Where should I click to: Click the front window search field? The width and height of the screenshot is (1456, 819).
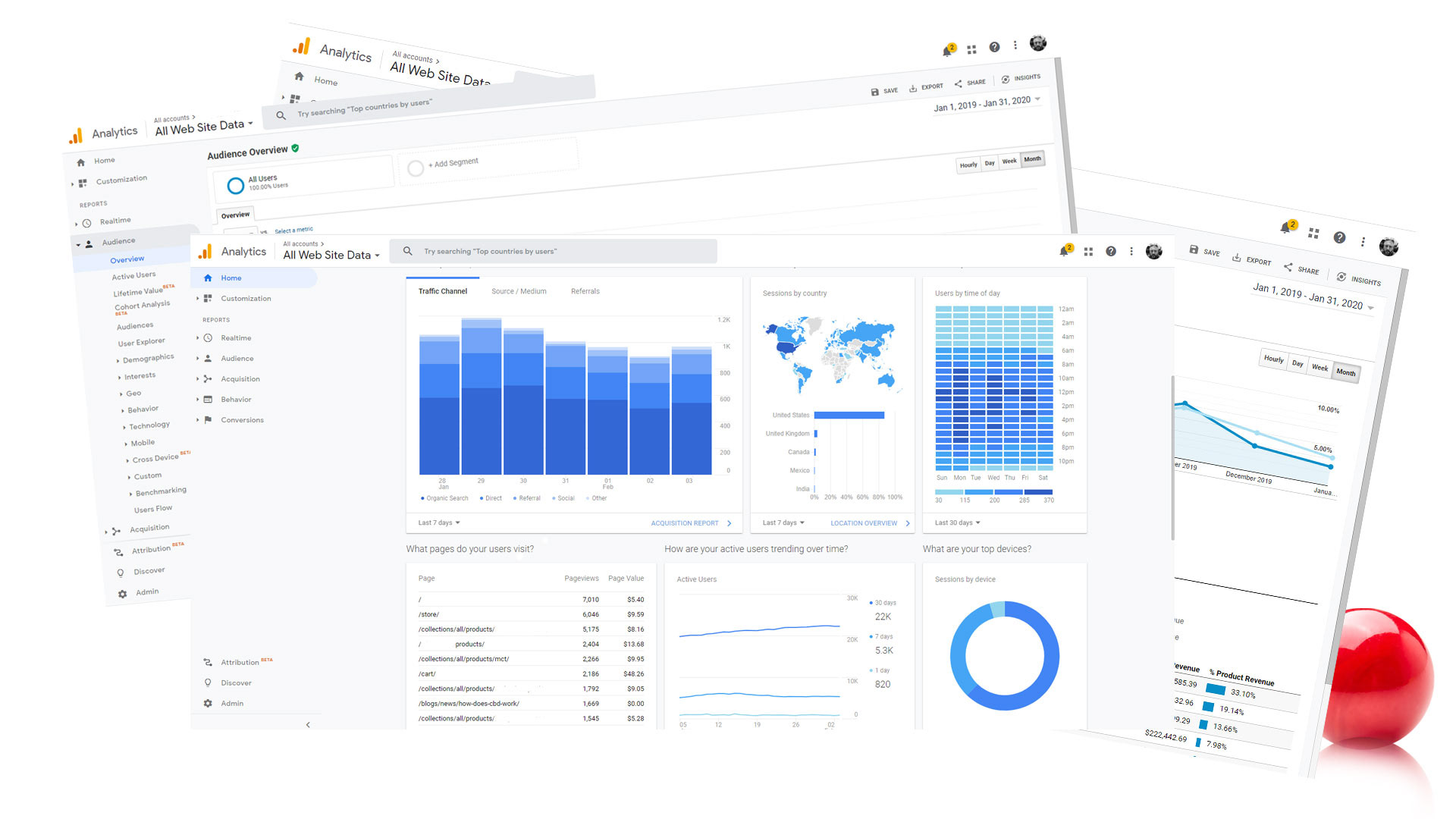(x=554, y=252)
